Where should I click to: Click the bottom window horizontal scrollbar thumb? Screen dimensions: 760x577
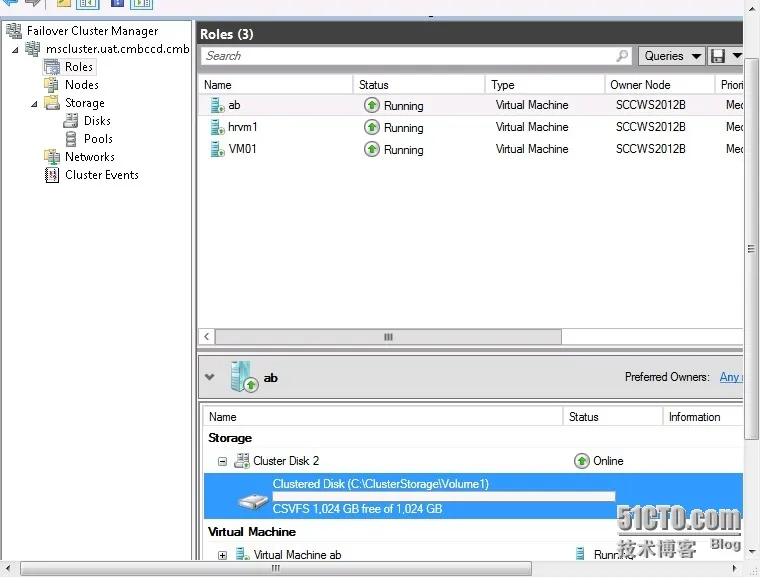(x=276, y=568)
